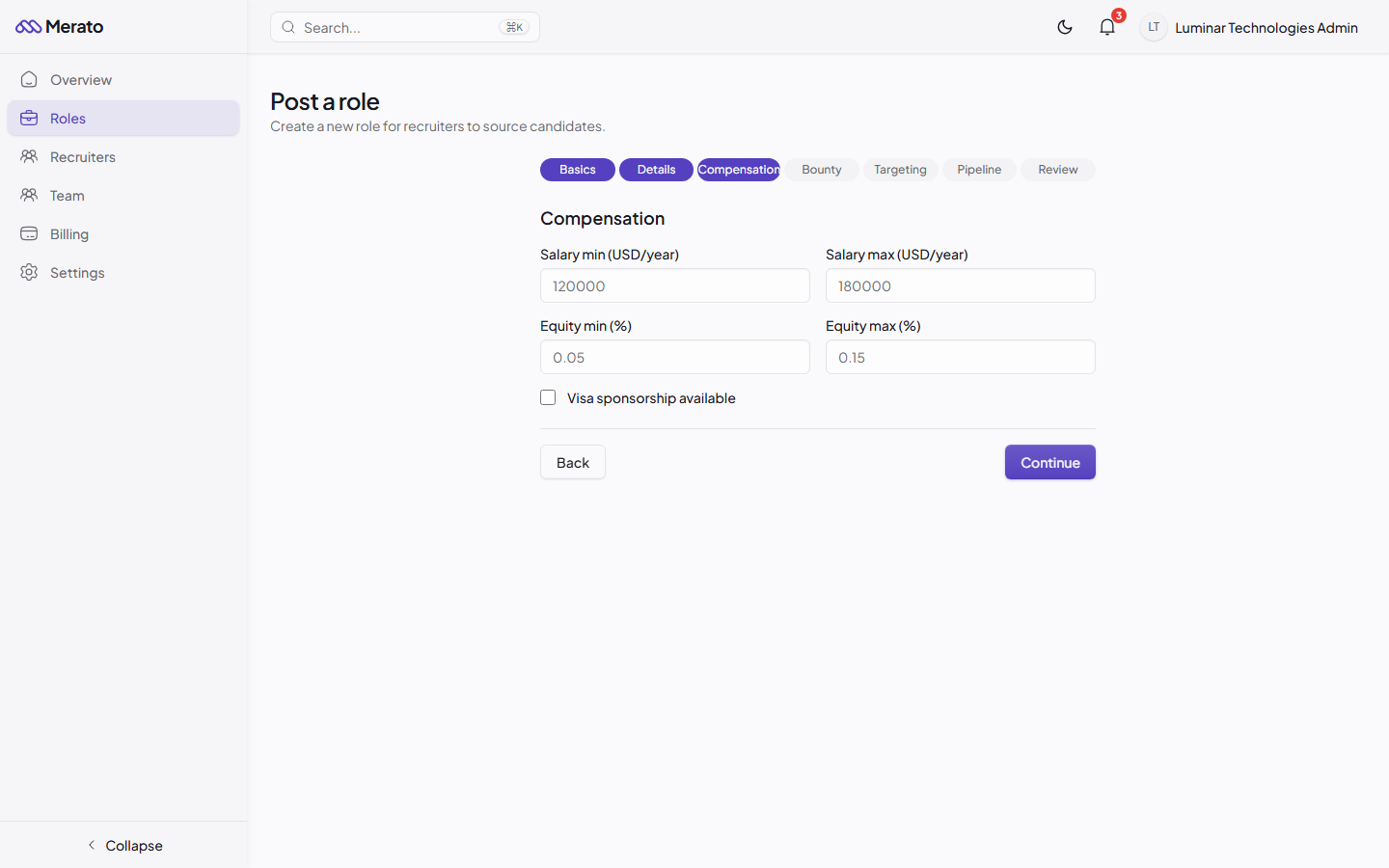The height and width of the screenshot is (868, 1389).
Task: Click the search bar
Action: [404, 27]
